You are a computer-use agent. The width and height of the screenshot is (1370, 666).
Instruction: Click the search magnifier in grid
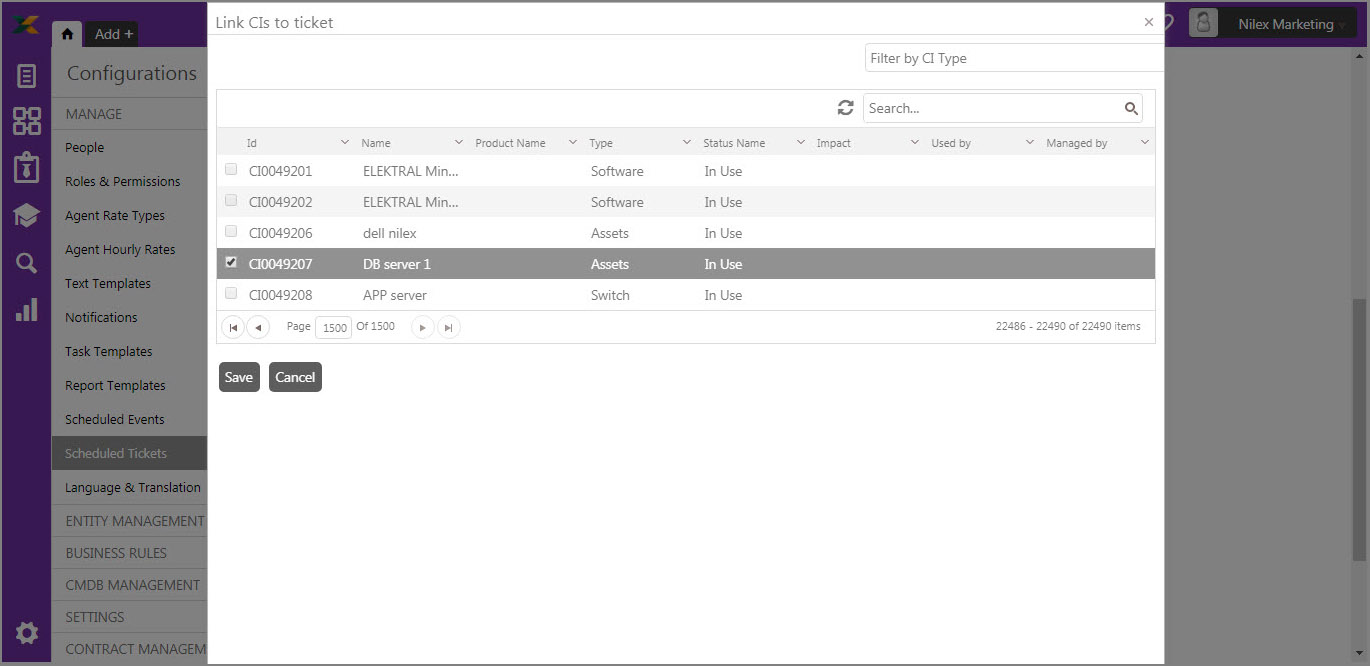click(x=1131, y=108)
